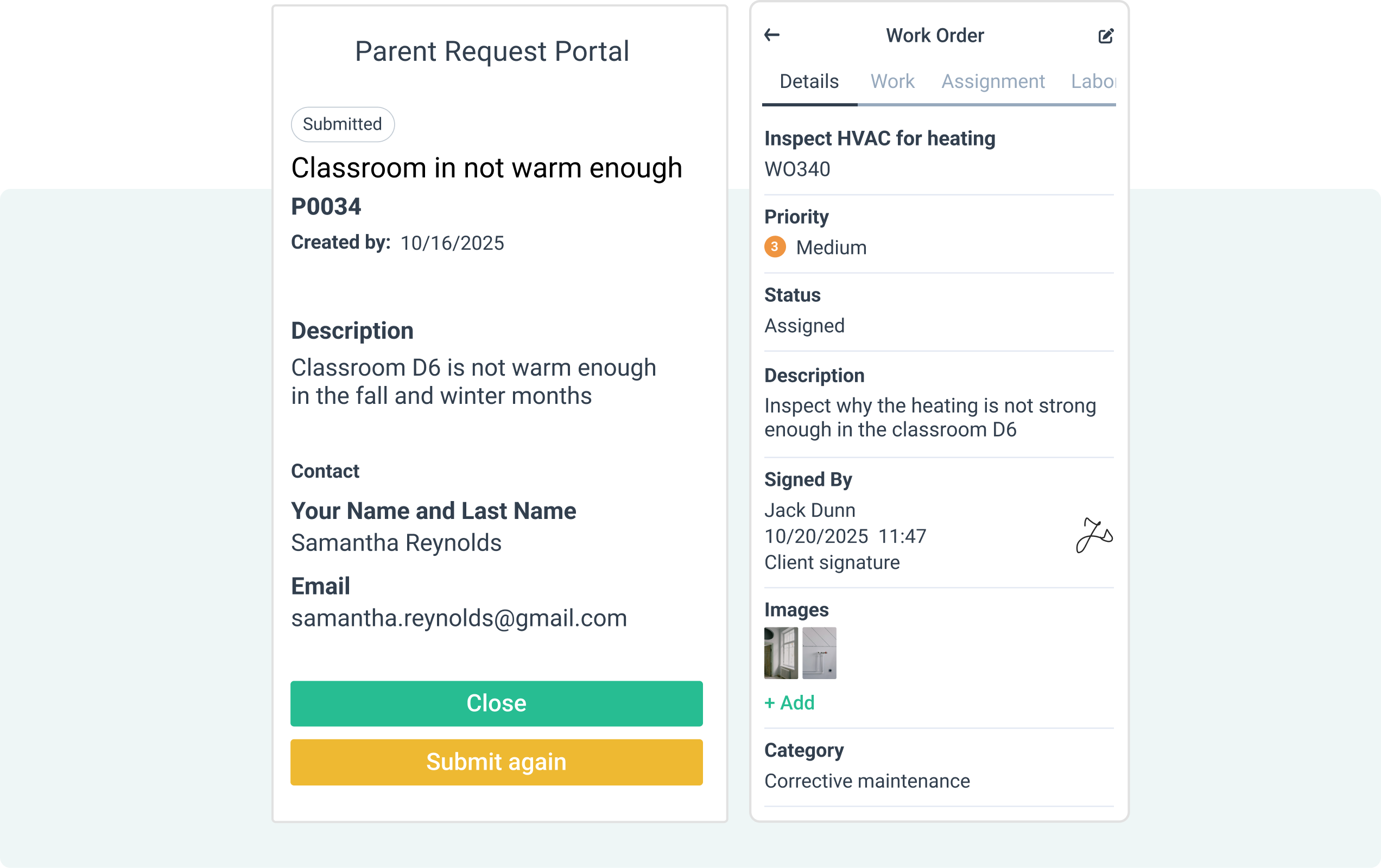
Task: Switch to the Details tab
Action: [809, 81]
